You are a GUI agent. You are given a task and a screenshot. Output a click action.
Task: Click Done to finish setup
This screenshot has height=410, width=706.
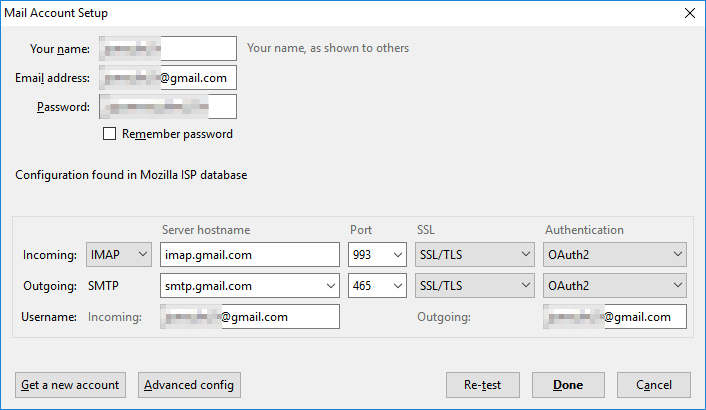(x=568, y=385)
